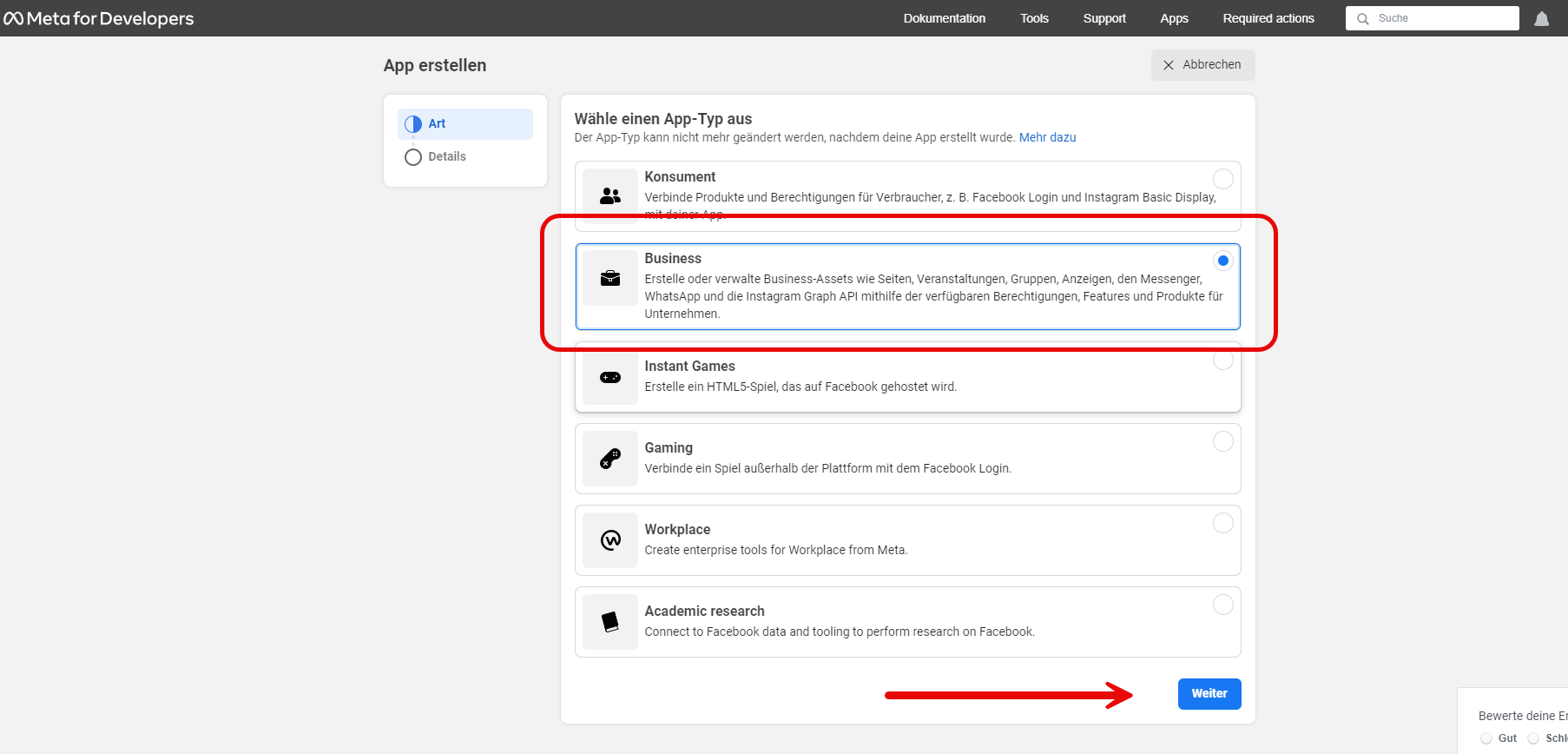Select the Business radio button
1568x754 pixels.
tap(1223, 261)
